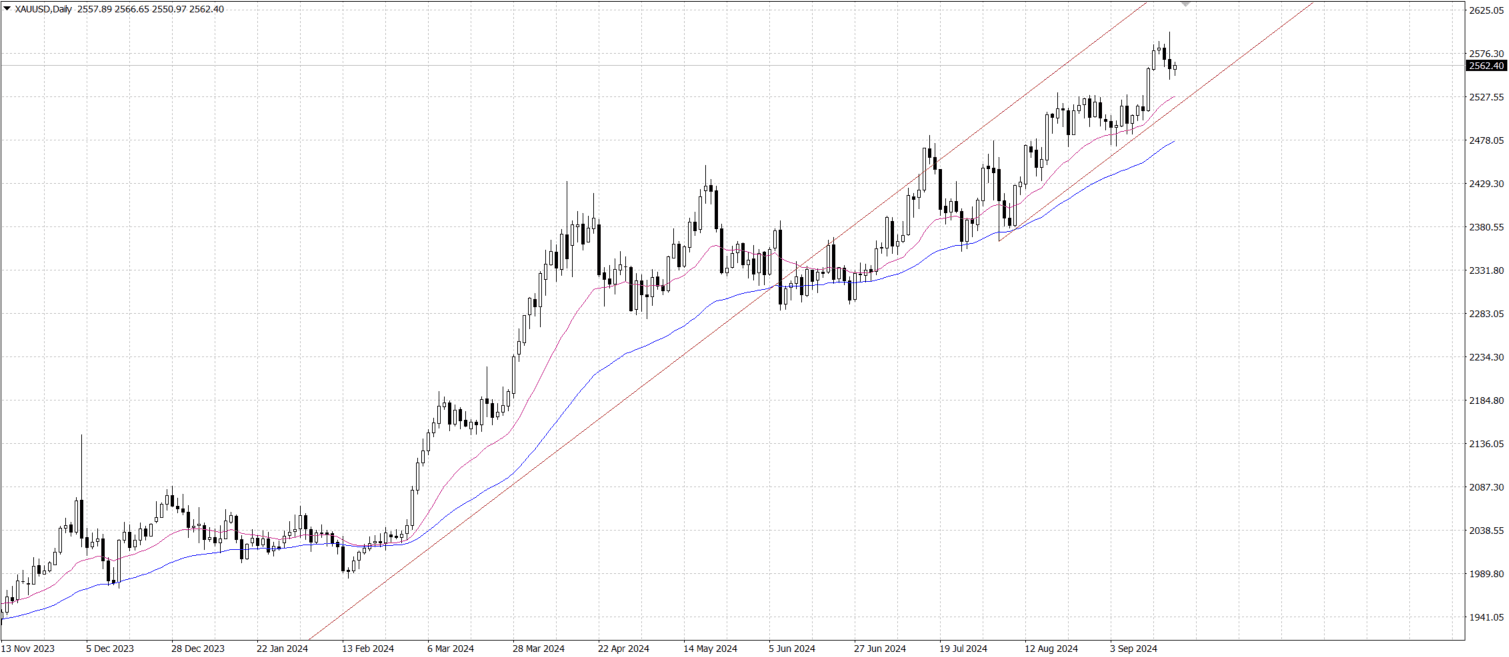Click the 2625.05 price axis label

(1487, 10)
